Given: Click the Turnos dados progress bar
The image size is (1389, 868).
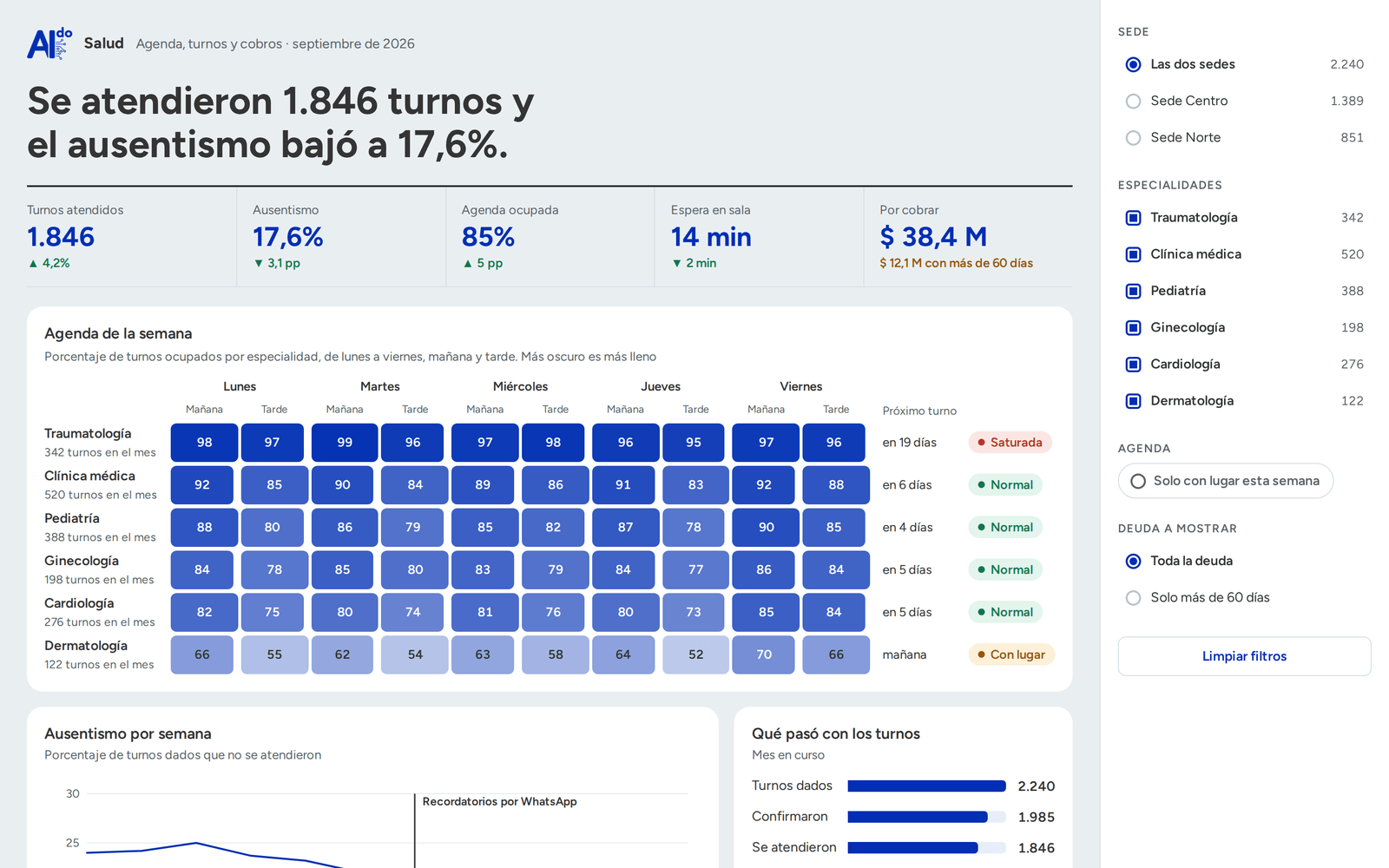Looking at the screenshot, I should tap(926, 786).
